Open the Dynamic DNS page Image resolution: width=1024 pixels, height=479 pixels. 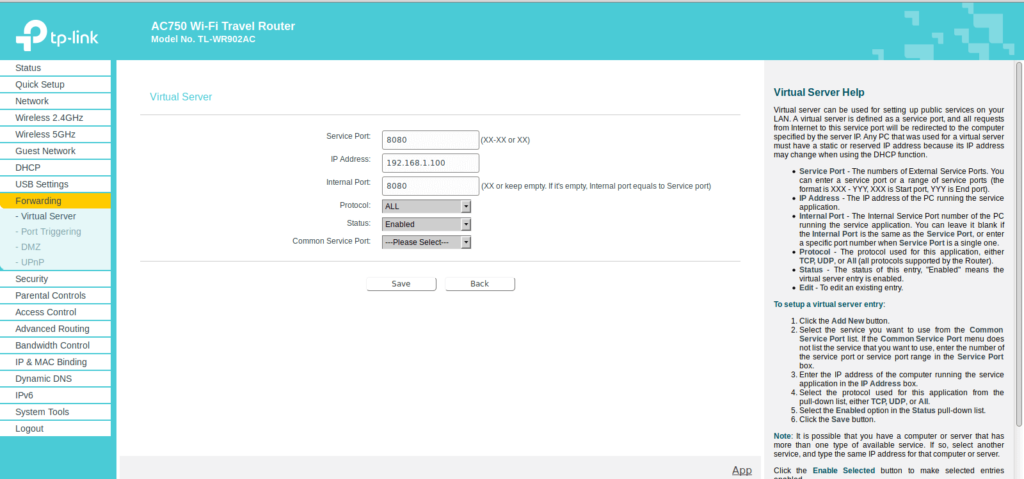pyautogui.click(x=44, y=379)
